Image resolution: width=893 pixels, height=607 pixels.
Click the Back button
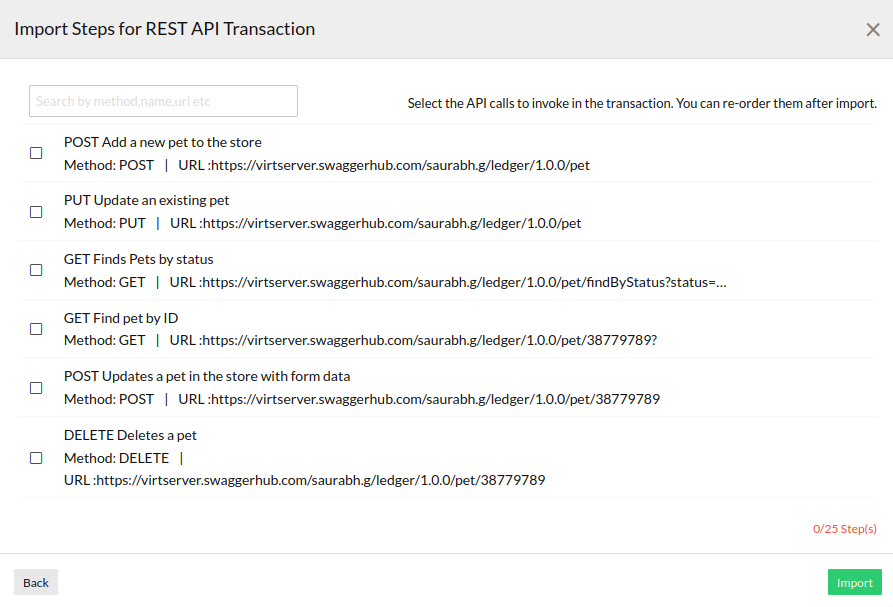[x=35, y=582]
